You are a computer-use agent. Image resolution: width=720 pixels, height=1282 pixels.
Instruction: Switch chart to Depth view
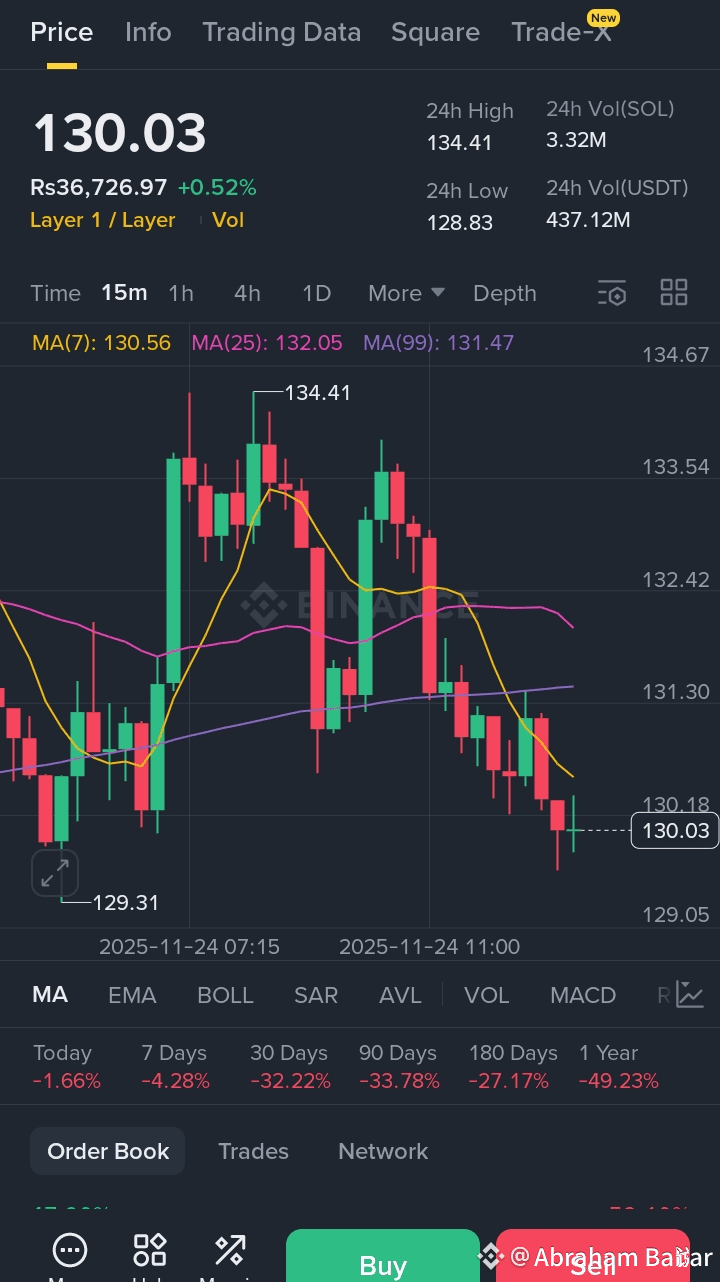point(505,293)
